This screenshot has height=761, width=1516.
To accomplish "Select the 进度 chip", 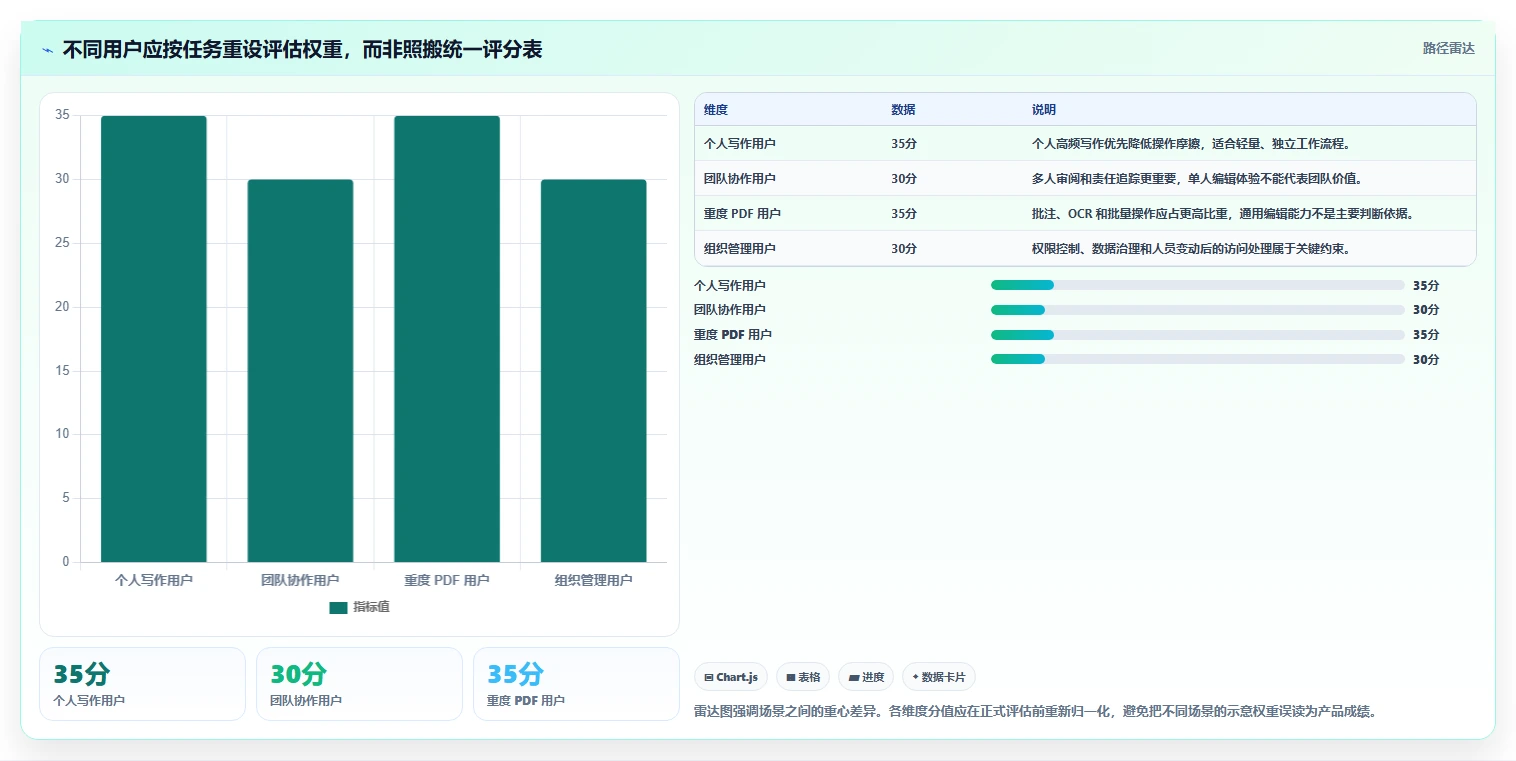I will [866, 677].
